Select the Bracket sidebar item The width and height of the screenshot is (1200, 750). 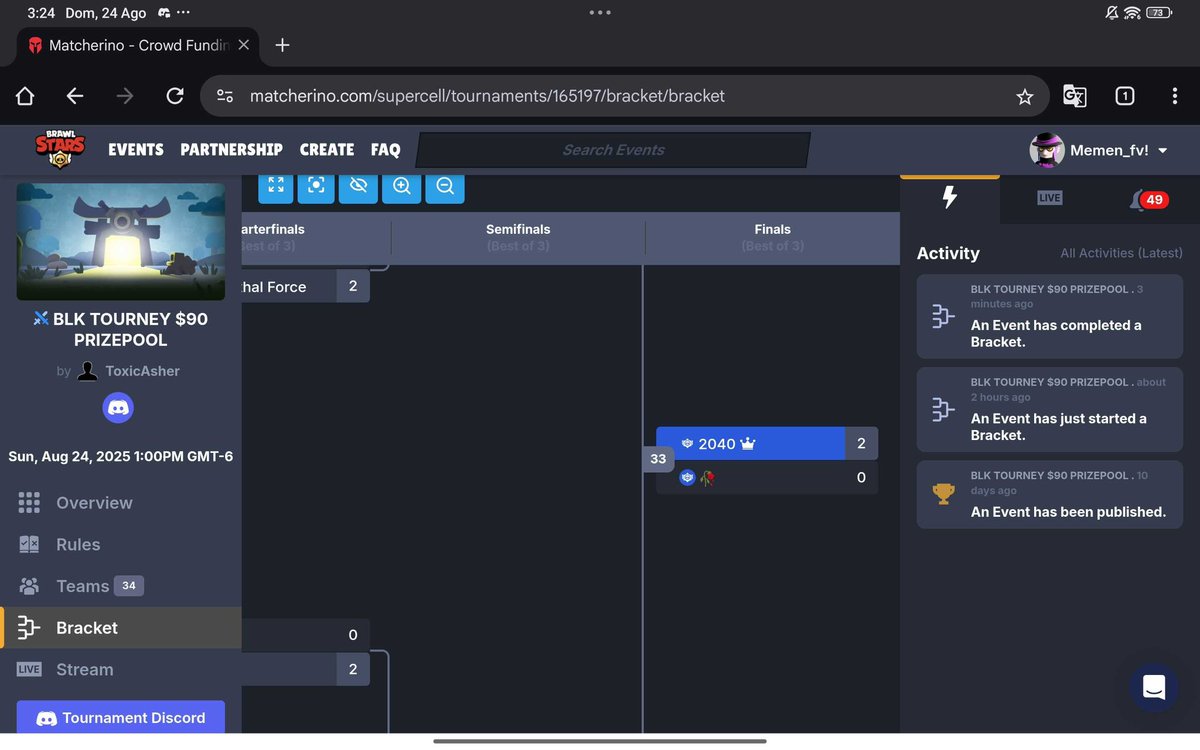(120, 628)
